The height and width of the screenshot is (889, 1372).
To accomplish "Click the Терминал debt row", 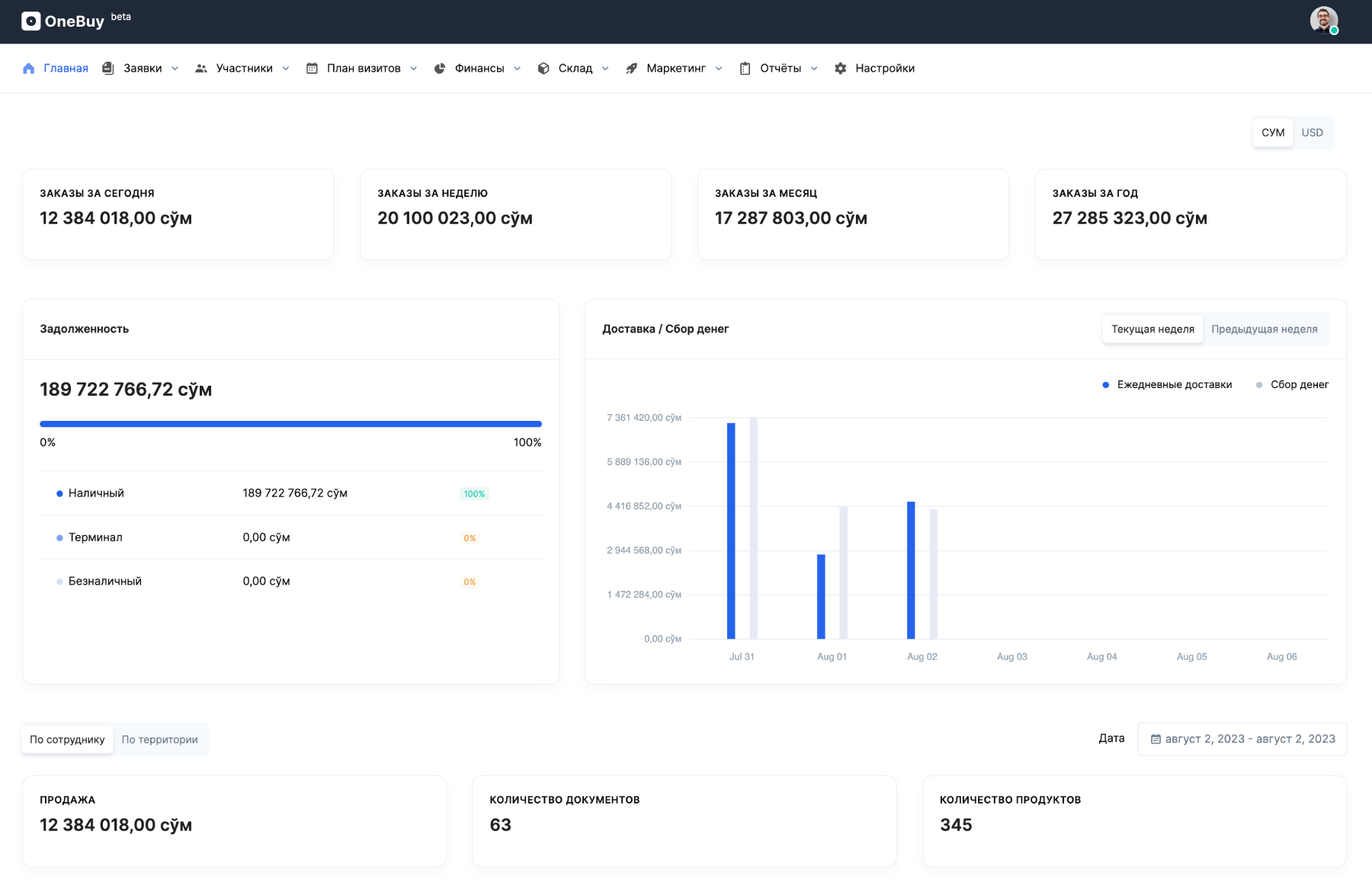I will click(290, 538).
